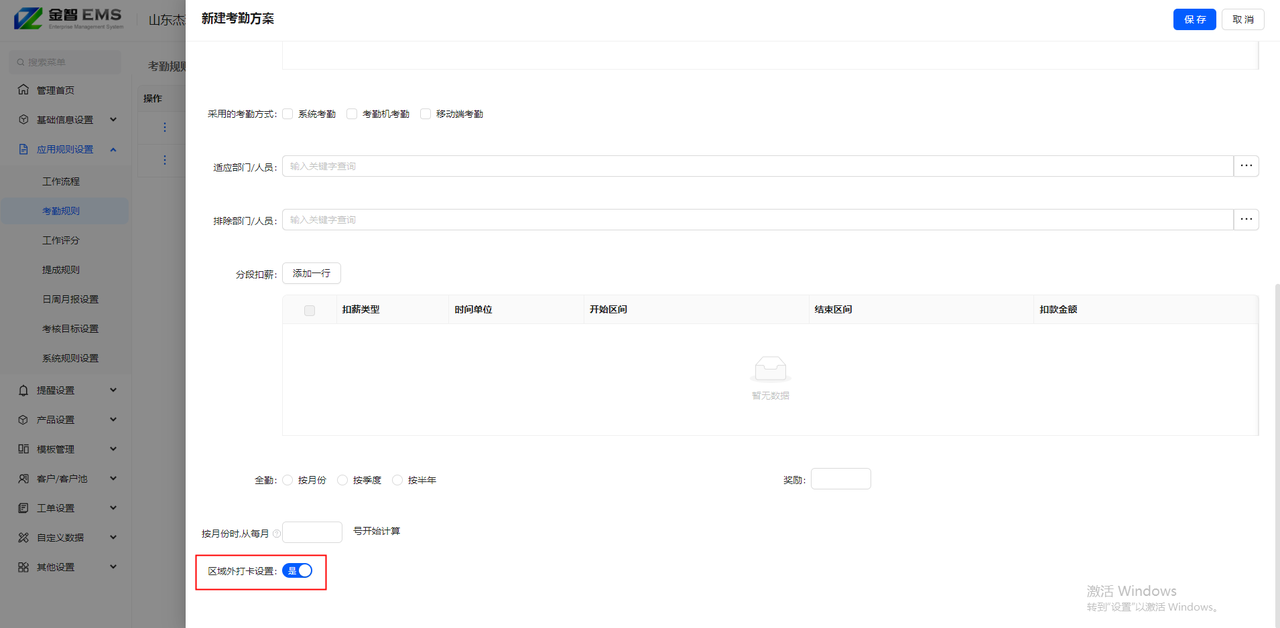The image size is (1280, 628).
Task: Toggle the 区域外打卡设置 switch
Action: click(x=297, y=571)
